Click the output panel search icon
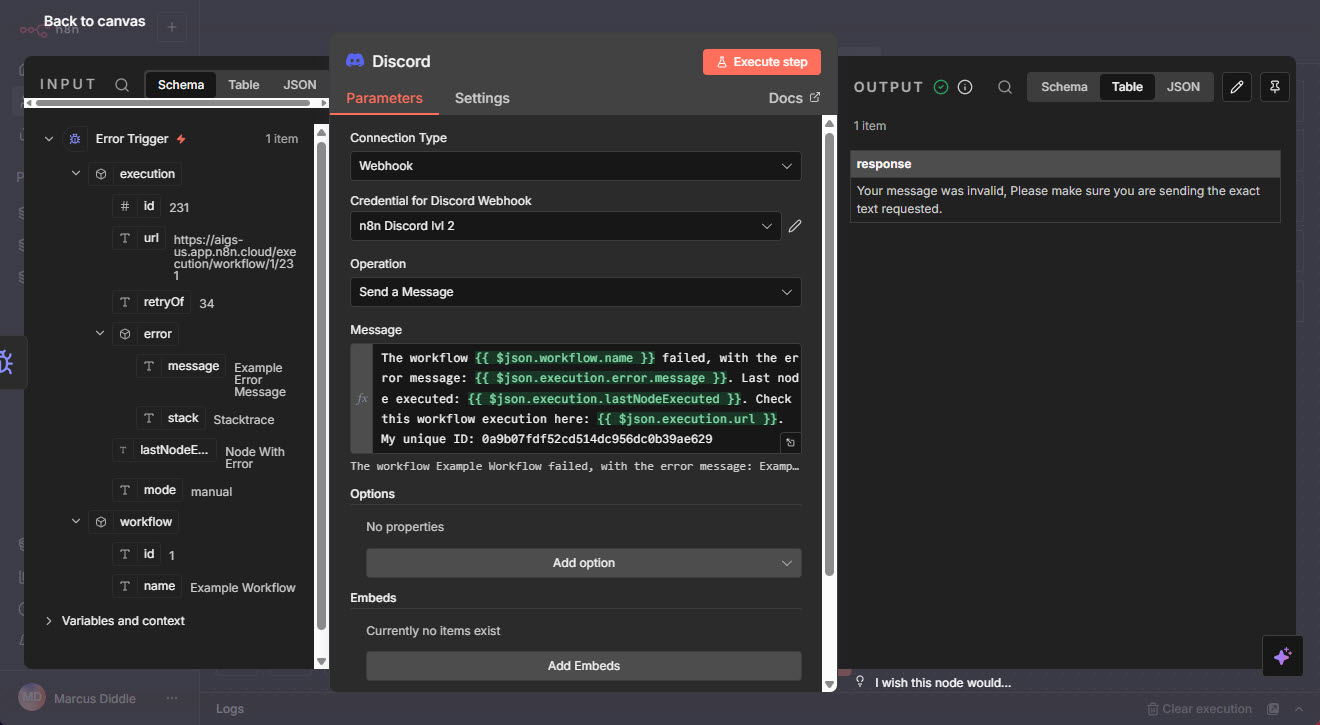 [1005, 87]
